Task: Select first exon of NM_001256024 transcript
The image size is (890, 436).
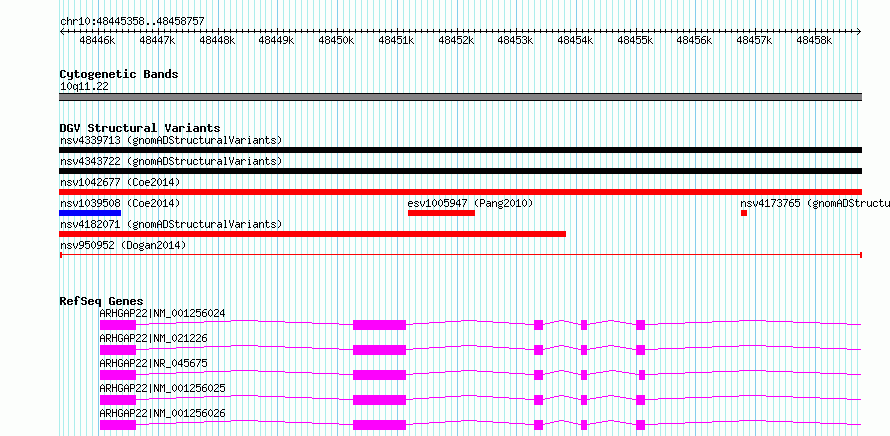Action: click(118, 325)
